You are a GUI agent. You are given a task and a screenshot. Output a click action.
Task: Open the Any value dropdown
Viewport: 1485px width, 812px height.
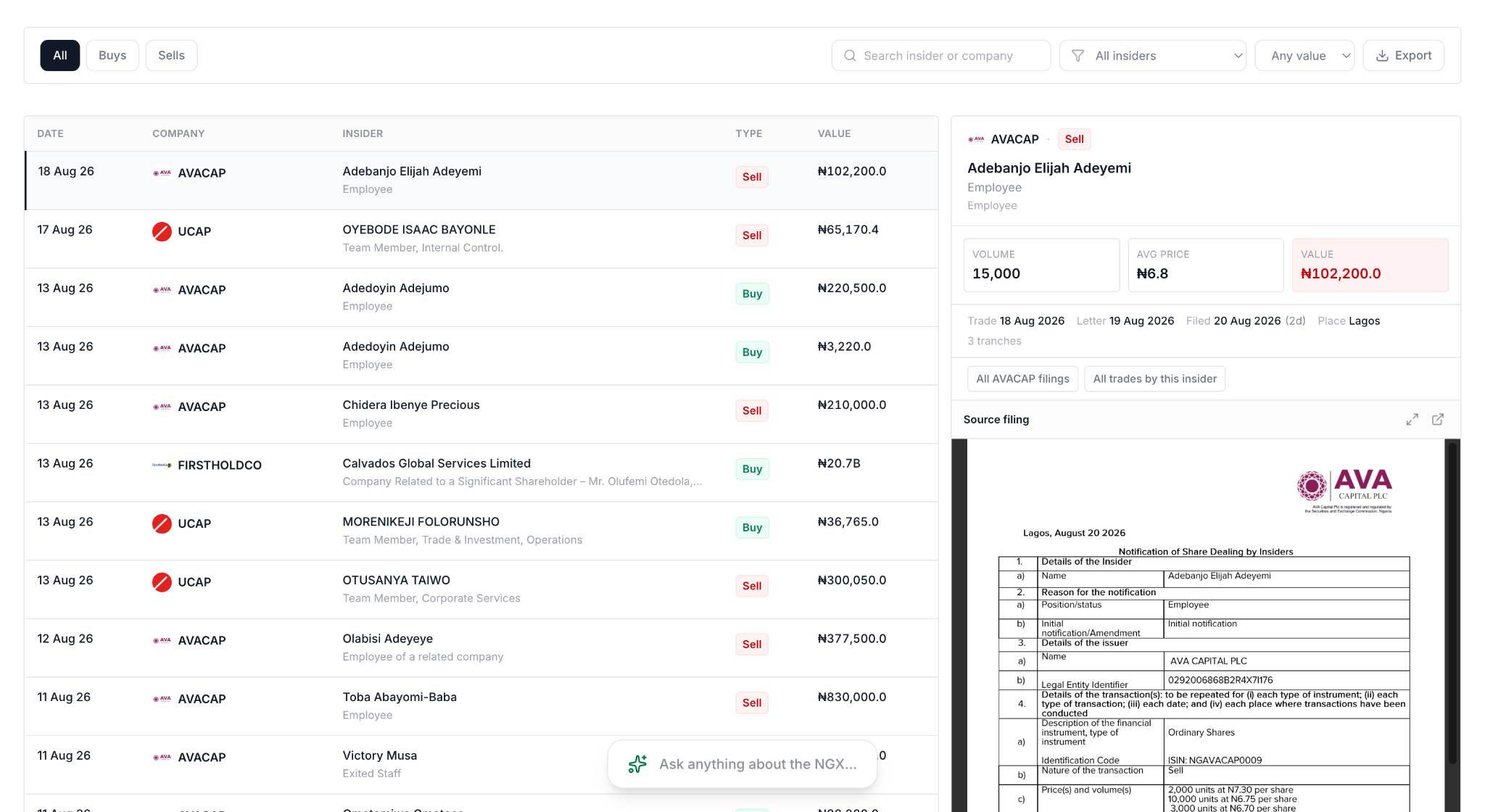(1304, 56)
